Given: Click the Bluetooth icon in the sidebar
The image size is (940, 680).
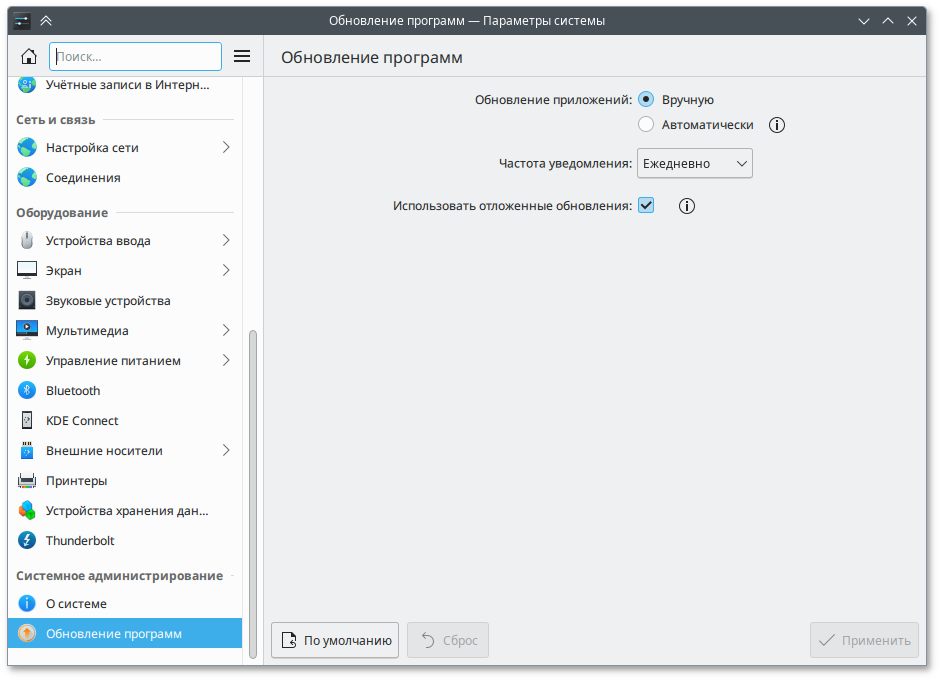Looking at the screenshot, I should (27, 391).
